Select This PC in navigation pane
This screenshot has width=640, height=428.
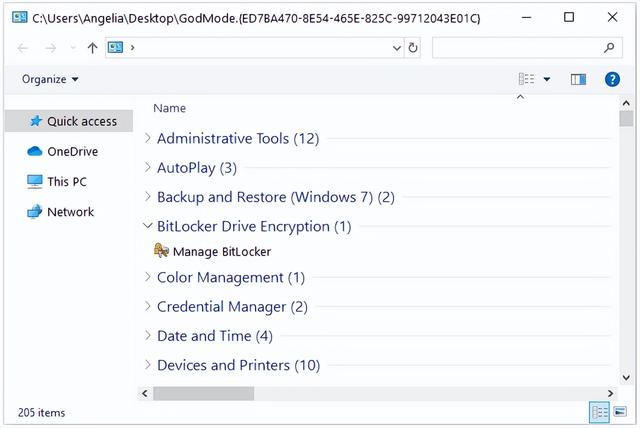point(69,182)
